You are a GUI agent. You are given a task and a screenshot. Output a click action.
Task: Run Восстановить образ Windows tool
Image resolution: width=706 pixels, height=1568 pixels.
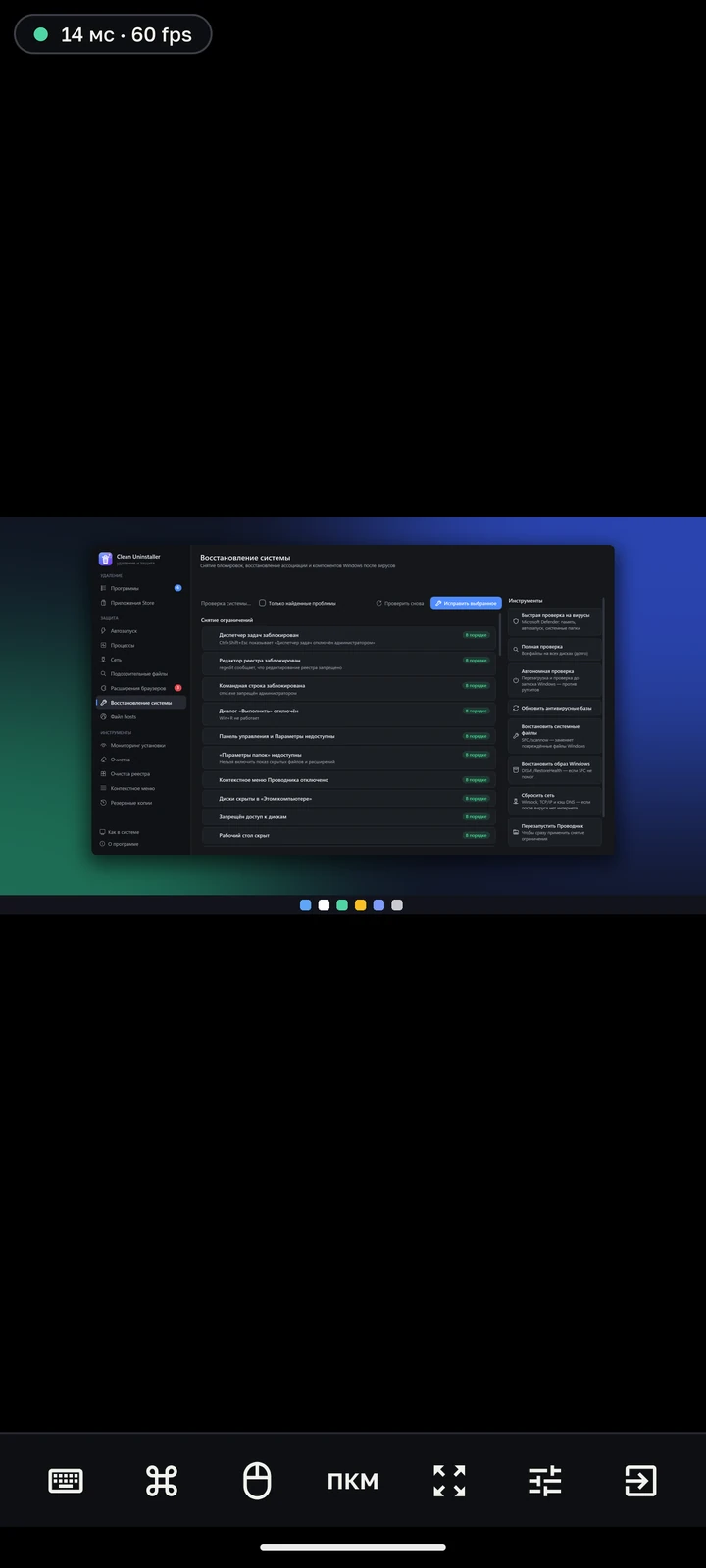[554, 770]
